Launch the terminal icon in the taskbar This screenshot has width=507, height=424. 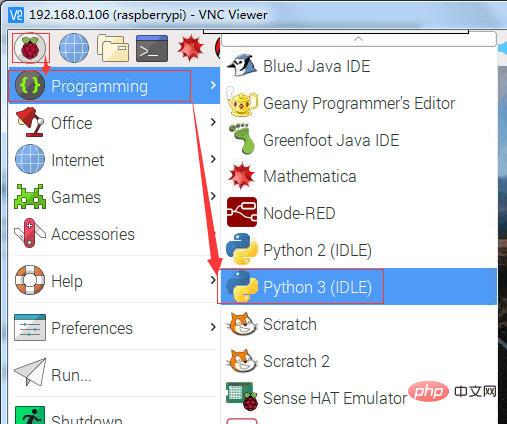pyautogui.click(x=152, y=49)
